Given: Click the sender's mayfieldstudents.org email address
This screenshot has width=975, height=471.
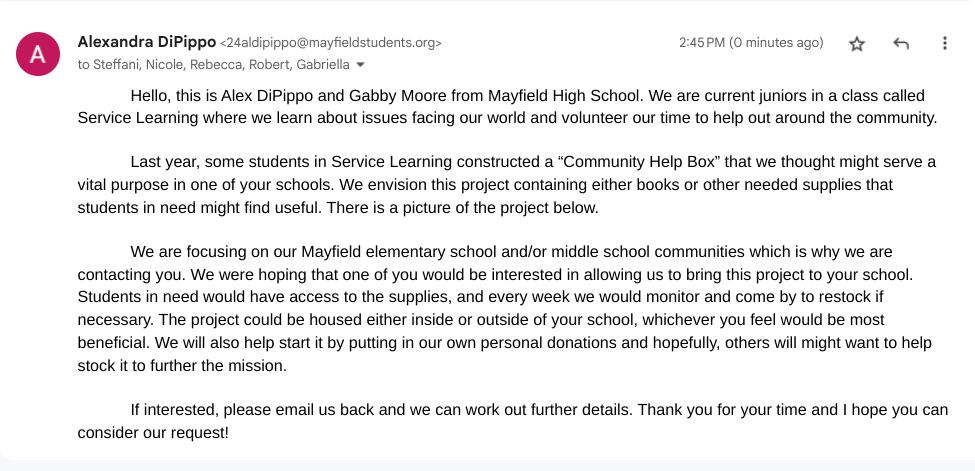Looking at the screenshot, I should pos(331,43).
